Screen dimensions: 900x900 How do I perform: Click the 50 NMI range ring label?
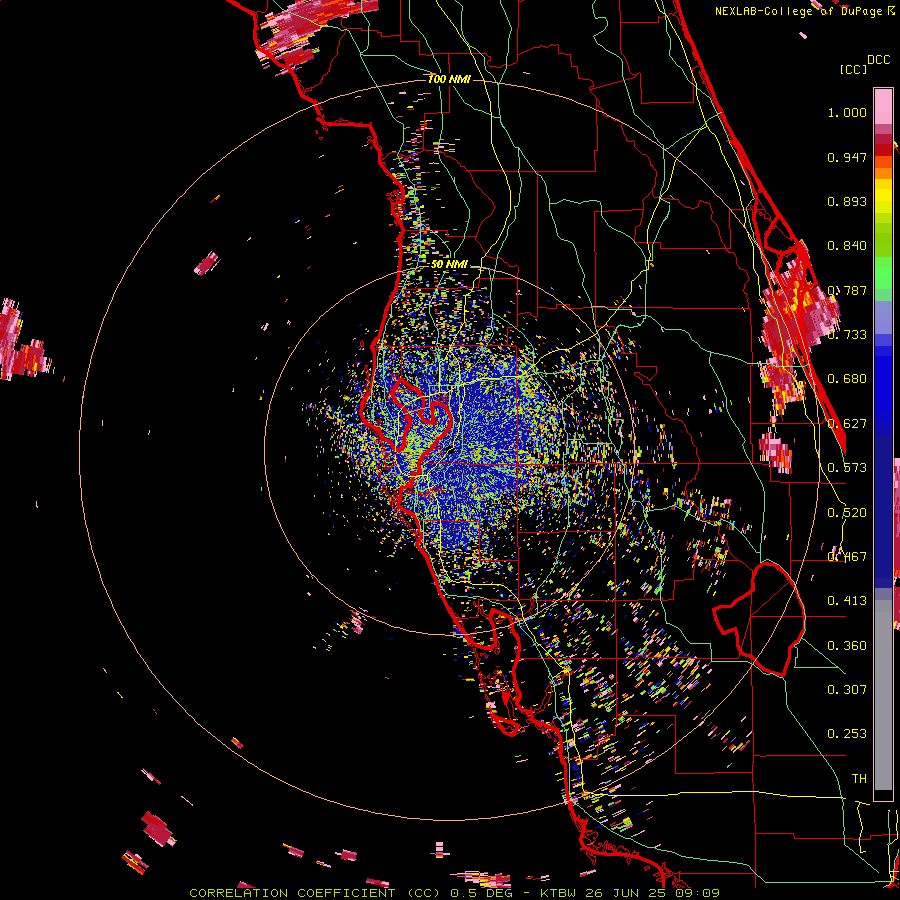click(x=449, y=265)
